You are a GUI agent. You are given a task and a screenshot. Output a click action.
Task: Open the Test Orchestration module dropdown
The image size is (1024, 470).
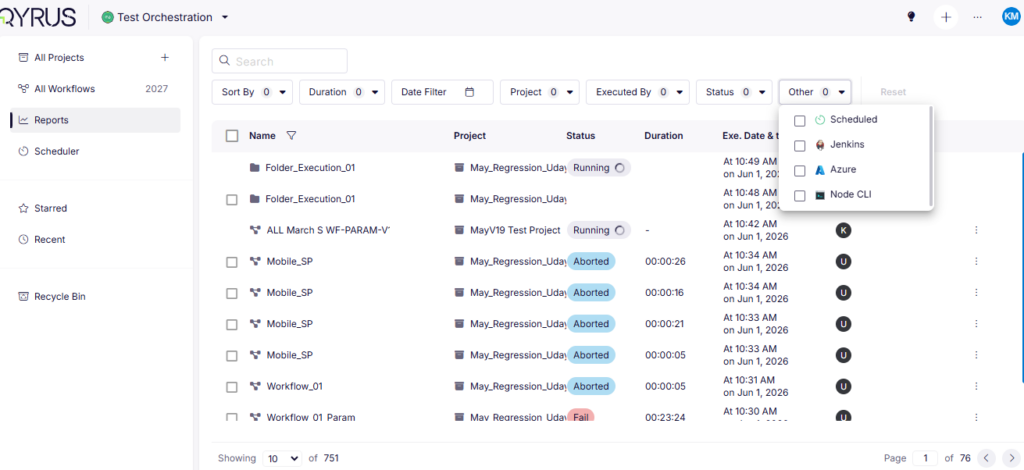[x=225, y=17]
